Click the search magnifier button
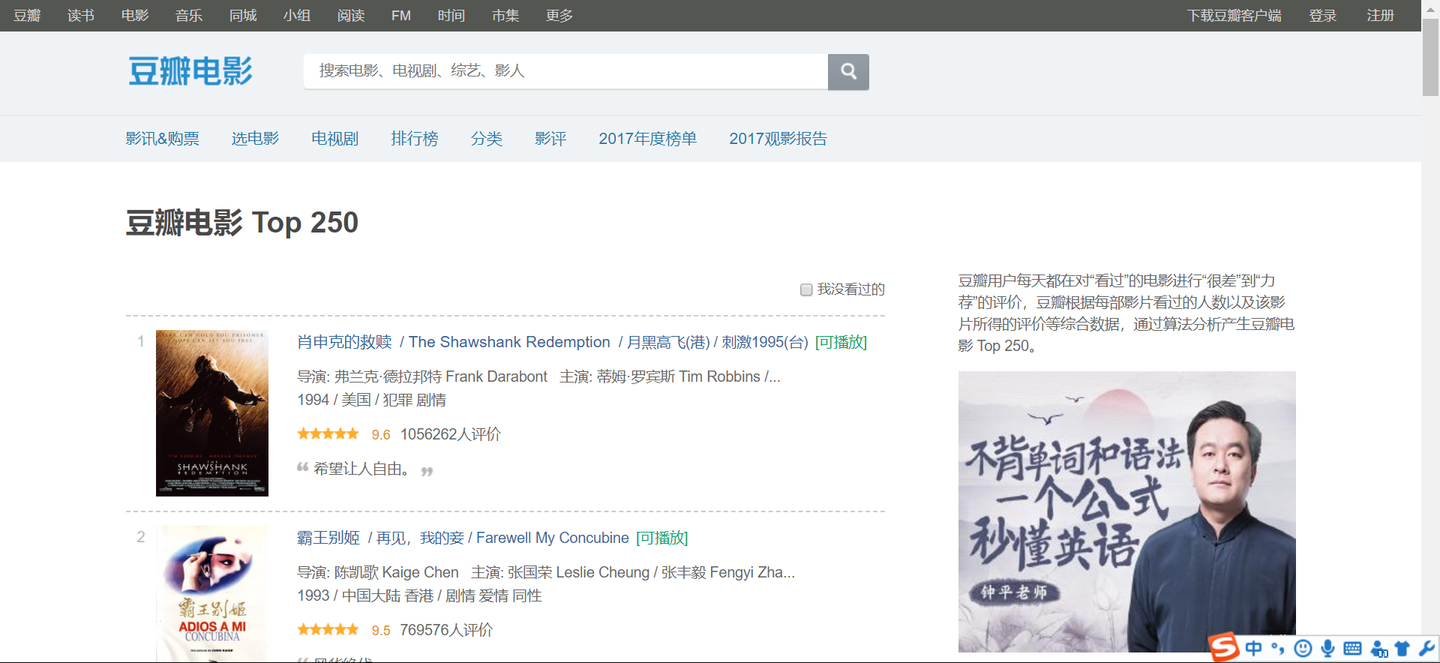 coord(848,71)
